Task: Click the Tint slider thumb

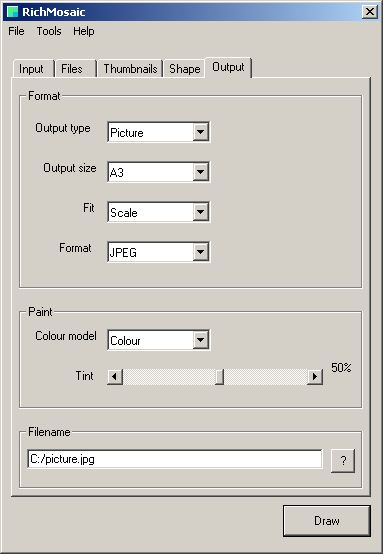Action: (219, 377)
